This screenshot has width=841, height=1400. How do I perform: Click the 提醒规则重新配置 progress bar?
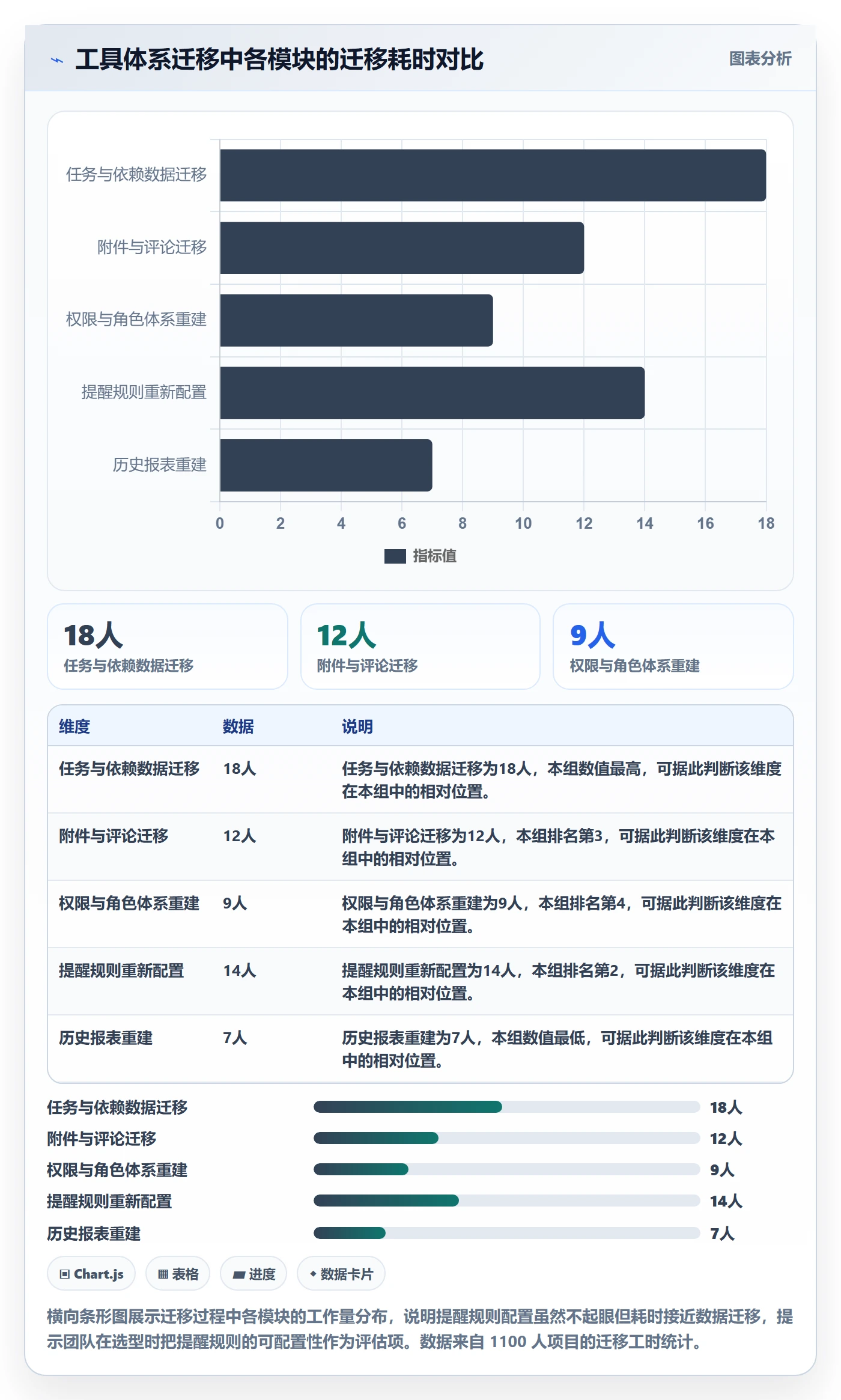[507, 1201]
